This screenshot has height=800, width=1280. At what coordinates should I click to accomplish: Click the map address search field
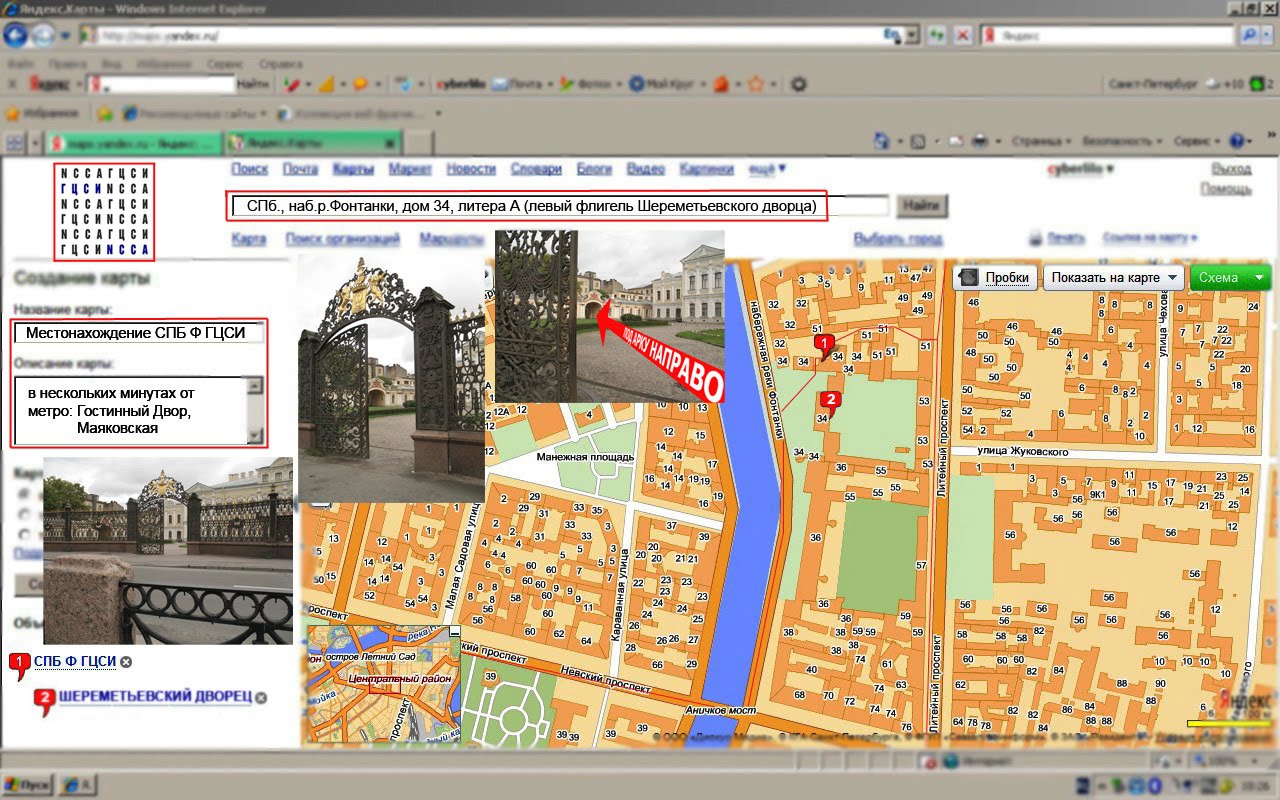(x=561, y=206)
